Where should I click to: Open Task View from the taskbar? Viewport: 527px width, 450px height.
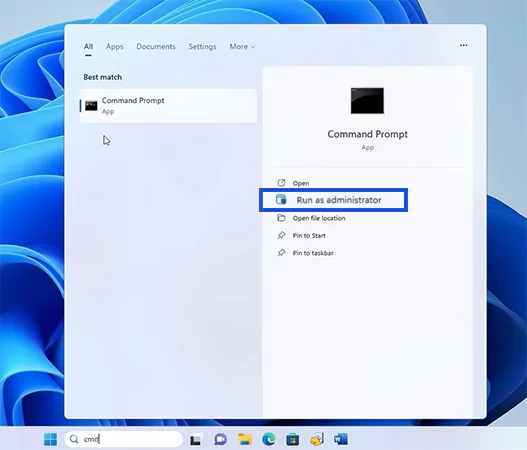(195, 440)
